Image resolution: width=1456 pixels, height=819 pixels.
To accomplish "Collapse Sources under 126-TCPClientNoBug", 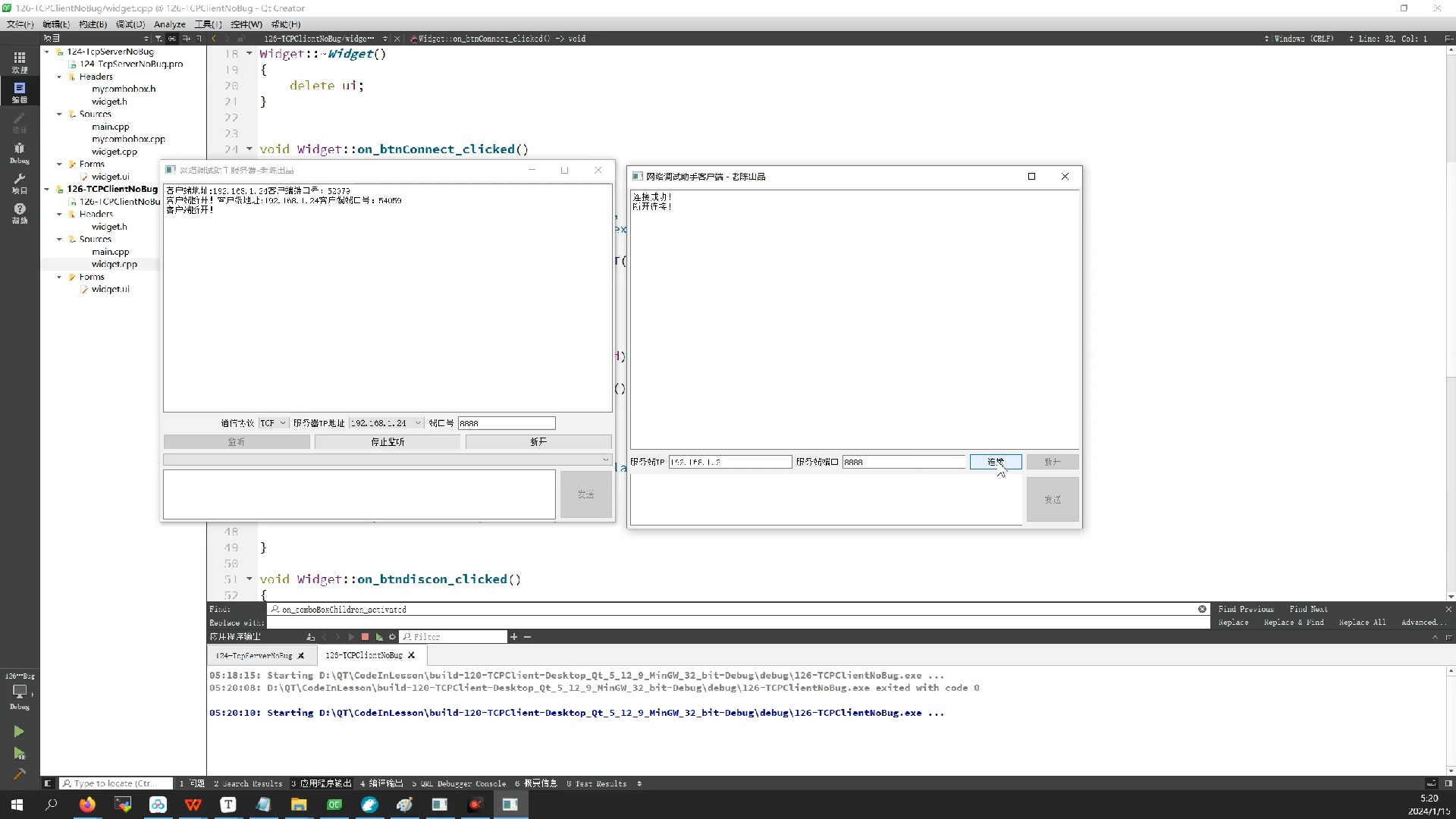I will tap(59, 239).
